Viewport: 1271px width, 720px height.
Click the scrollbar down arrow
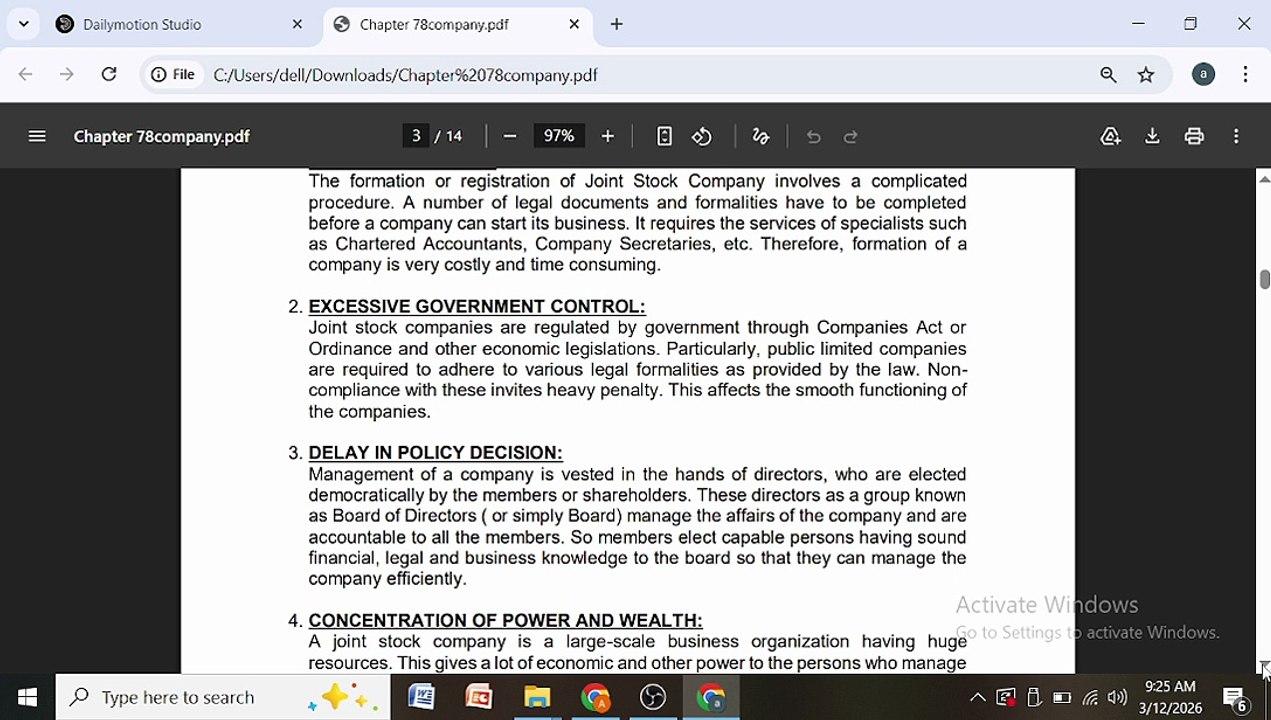tap(1264, 666)
